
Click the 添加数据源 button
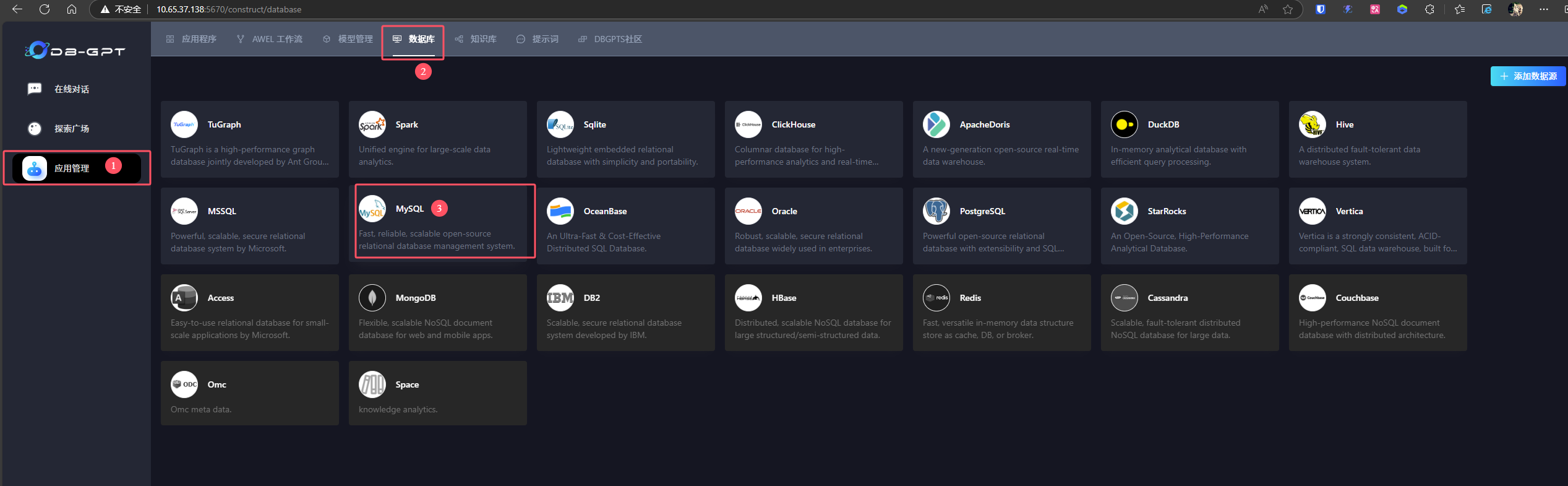(1528, 76)
